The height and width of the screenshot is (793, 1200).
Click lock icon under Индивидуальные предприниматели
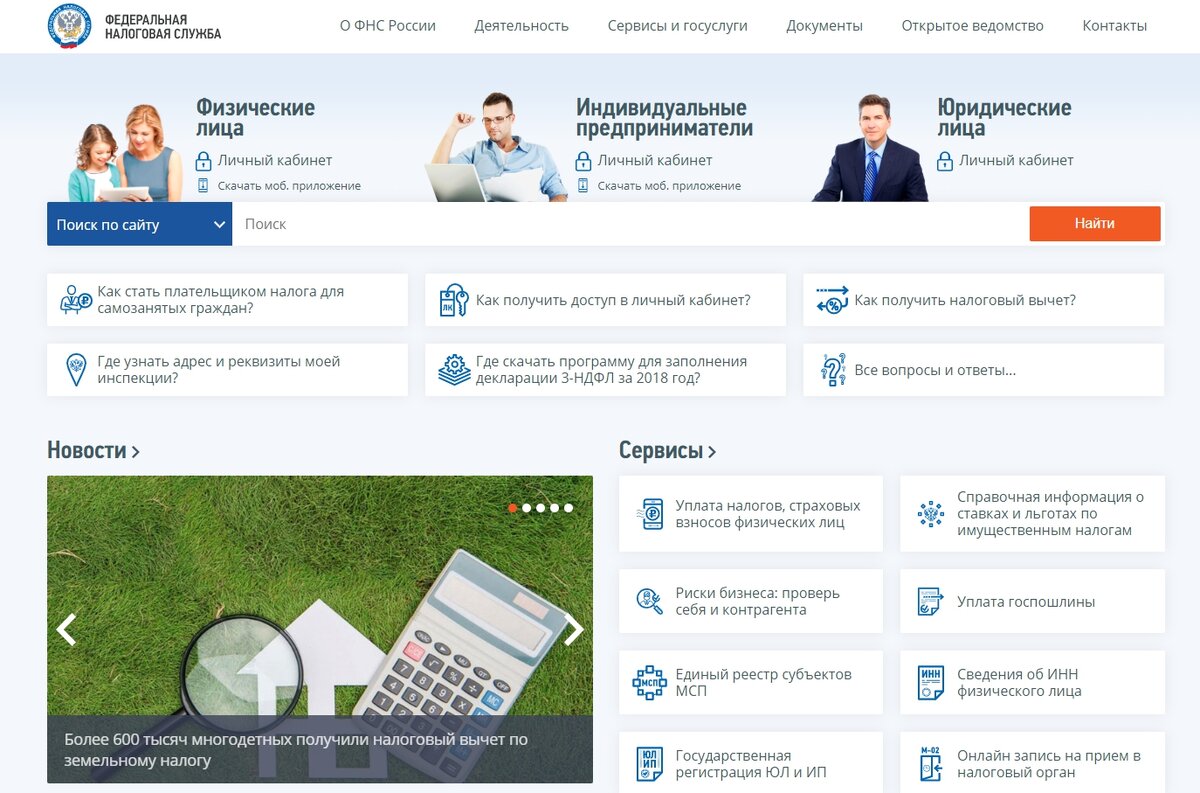584,160
